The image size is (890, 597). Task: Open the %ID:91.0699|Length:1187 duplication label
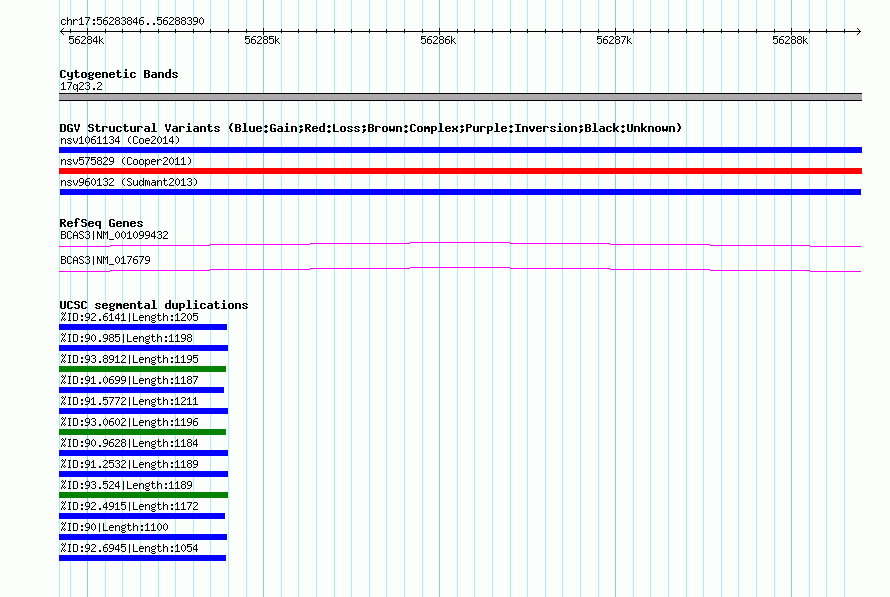[x=129, y=380]
